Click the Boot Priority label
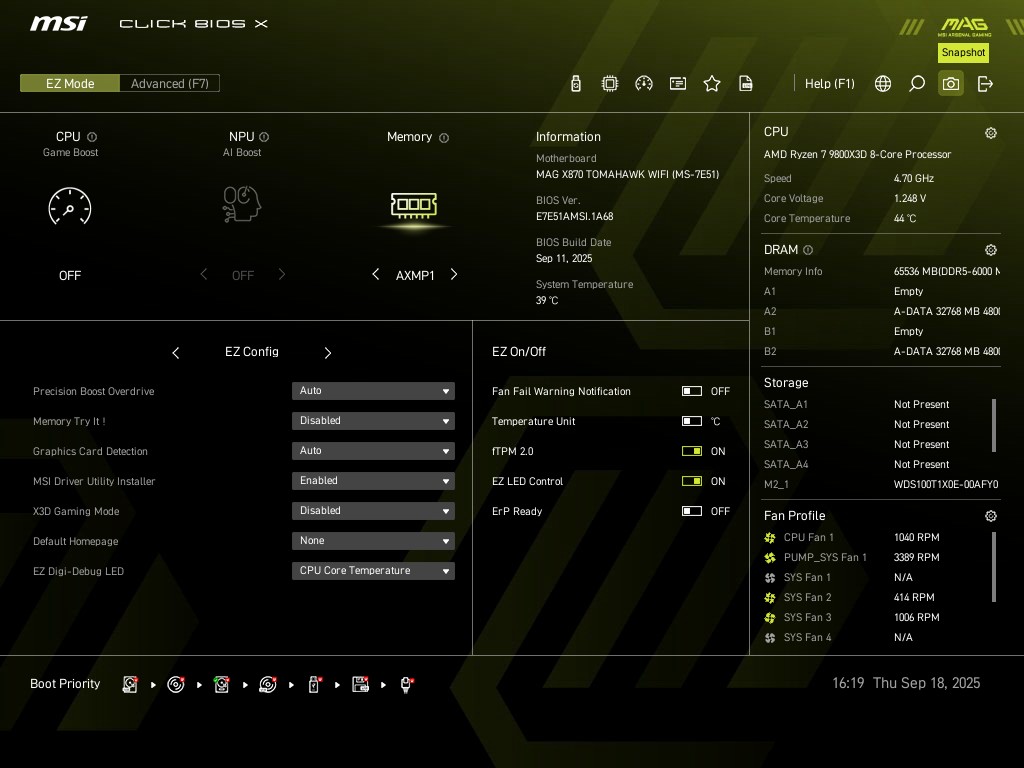This screenshot has width=1024, height=768. 65,684
